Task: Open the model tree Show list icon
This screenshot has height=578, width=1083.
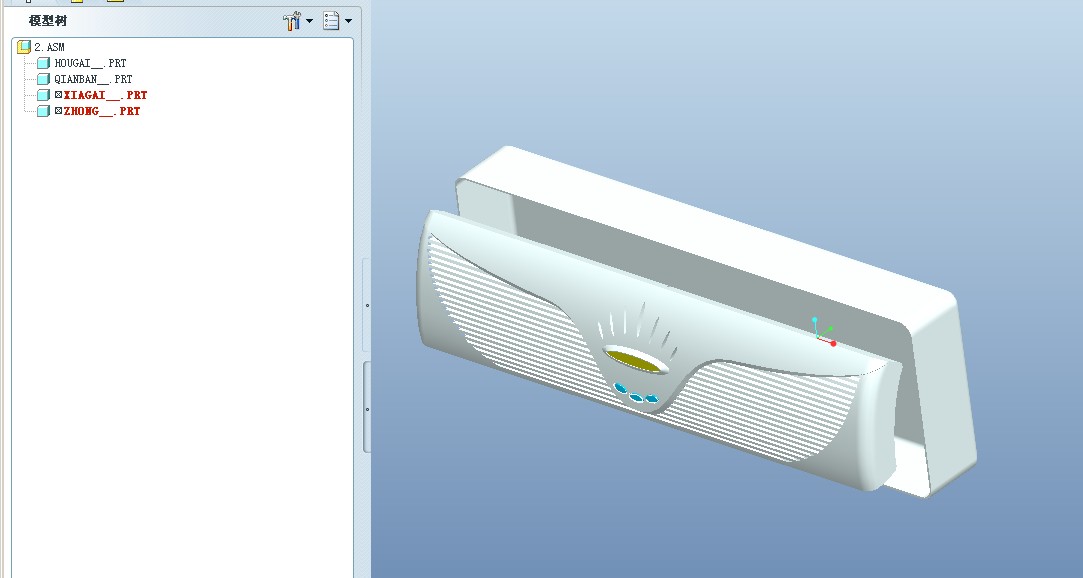Action: pyautogui.click(x=332, y=21)
